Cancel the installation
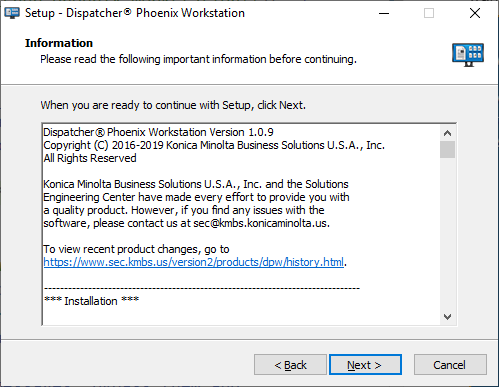Image resolution: width=499 pixels, height=387 pixels. [450, 365]
